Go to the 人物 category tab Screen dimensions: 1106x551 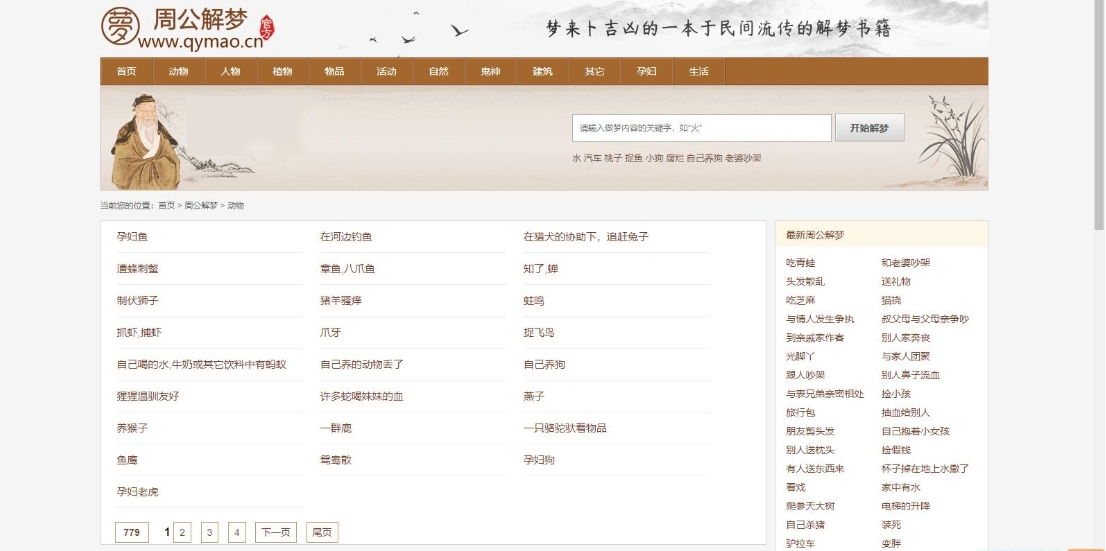coord(231,71)
